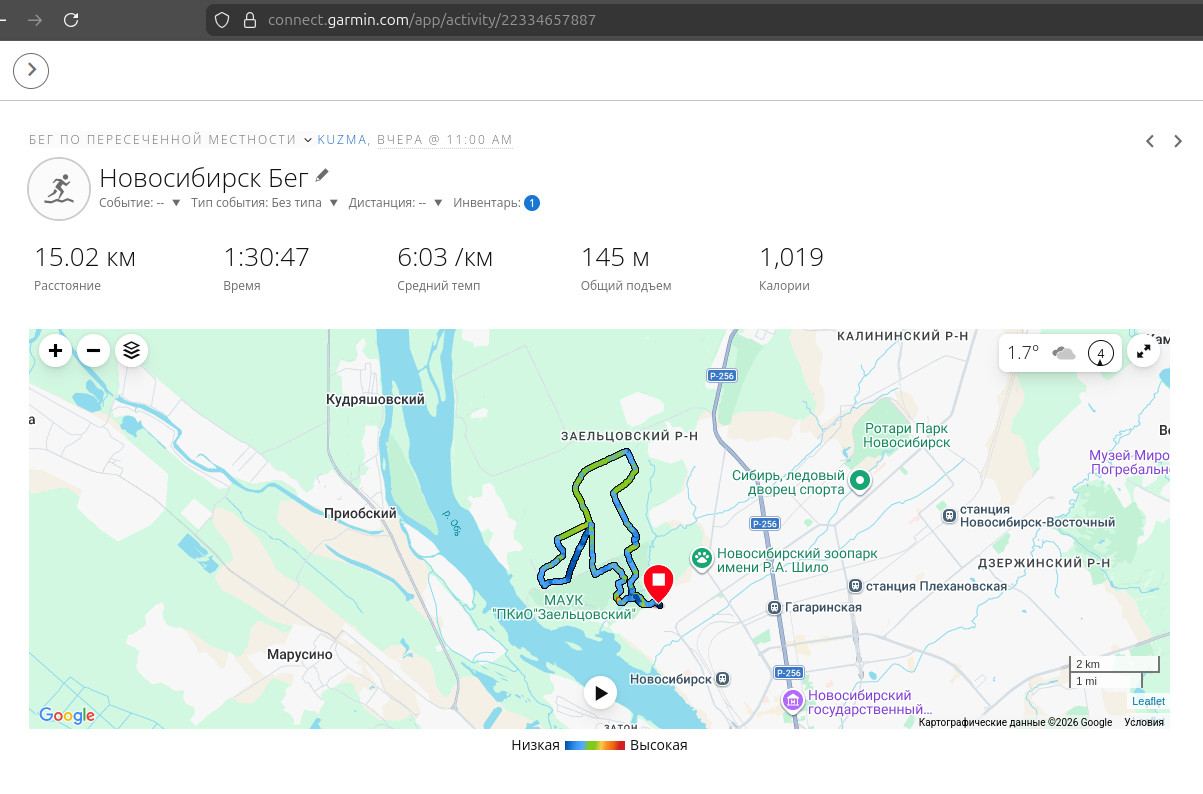Go to the next activity arrow
1203x794 pixels.
pyautogui.click(x=1178, y=141)
